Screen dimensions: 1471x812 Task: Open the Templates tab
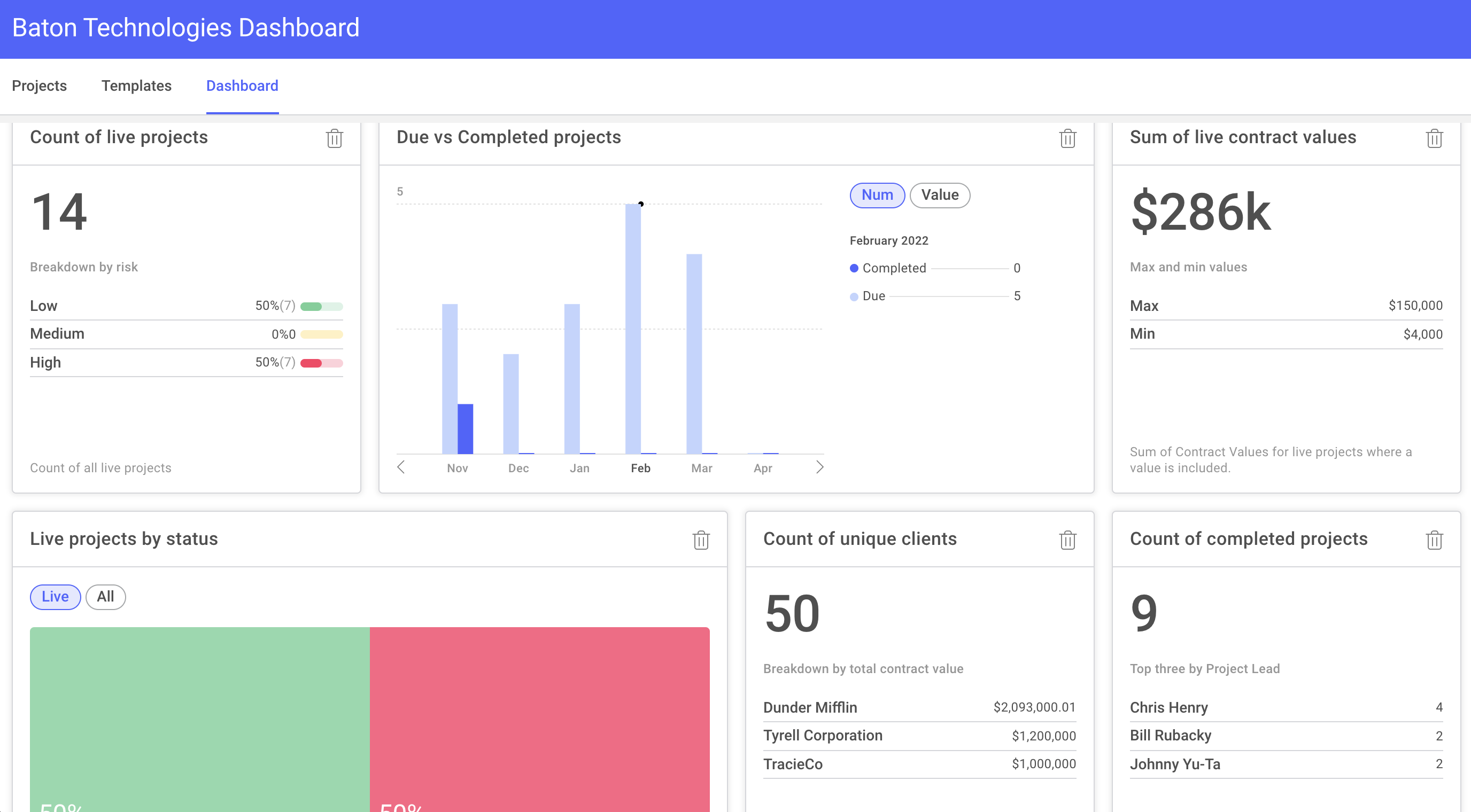(x=136, y=85)
